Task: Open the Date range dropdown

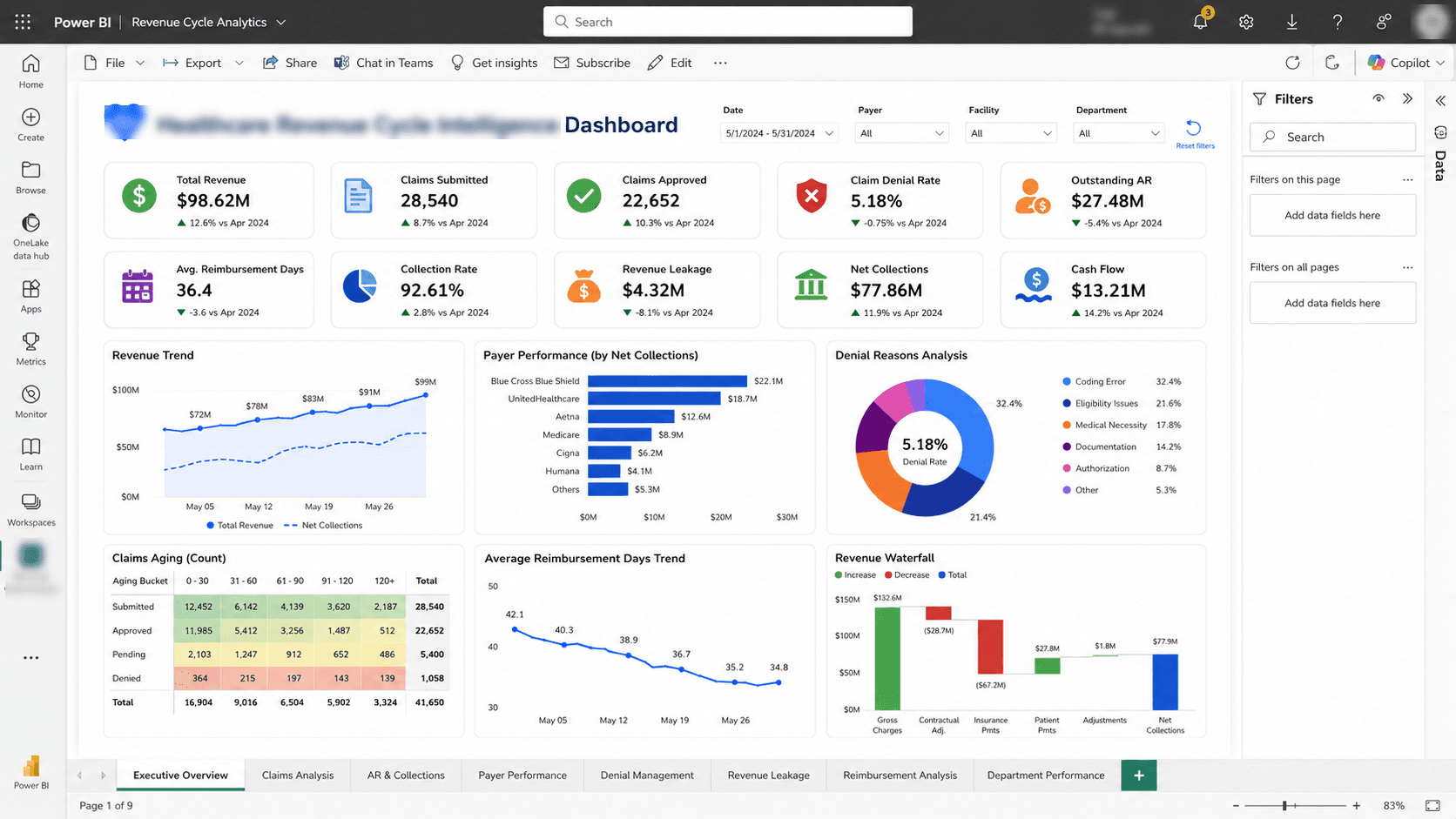Action: point(779,133)
